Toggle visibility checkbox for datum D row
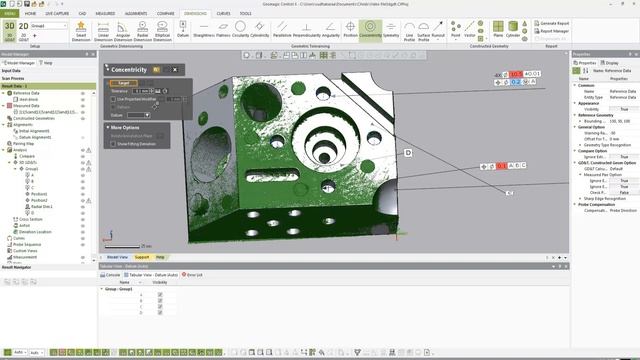The image size is (640, 360). click(x=160, y=313)
